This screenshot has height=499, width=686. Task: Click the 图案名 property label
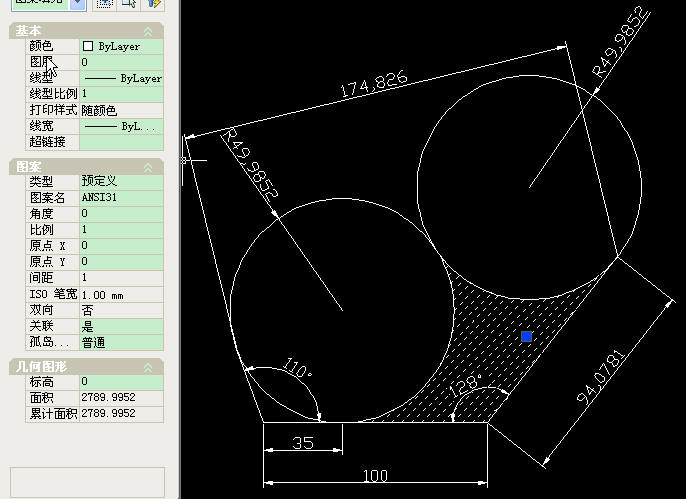pos(47,198)
